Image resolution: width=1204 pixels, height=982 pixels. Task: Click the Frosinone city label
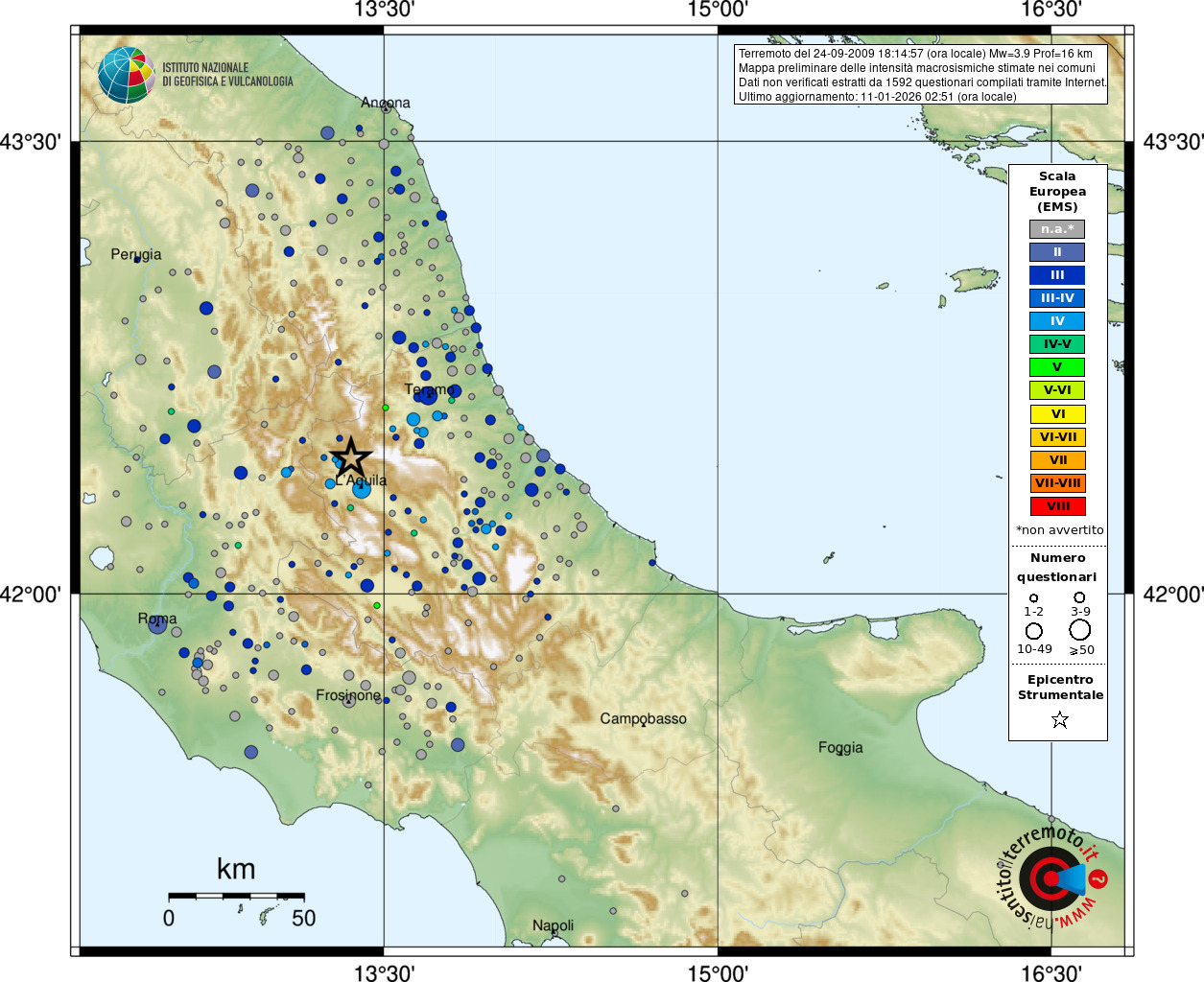tap(348, 695)
